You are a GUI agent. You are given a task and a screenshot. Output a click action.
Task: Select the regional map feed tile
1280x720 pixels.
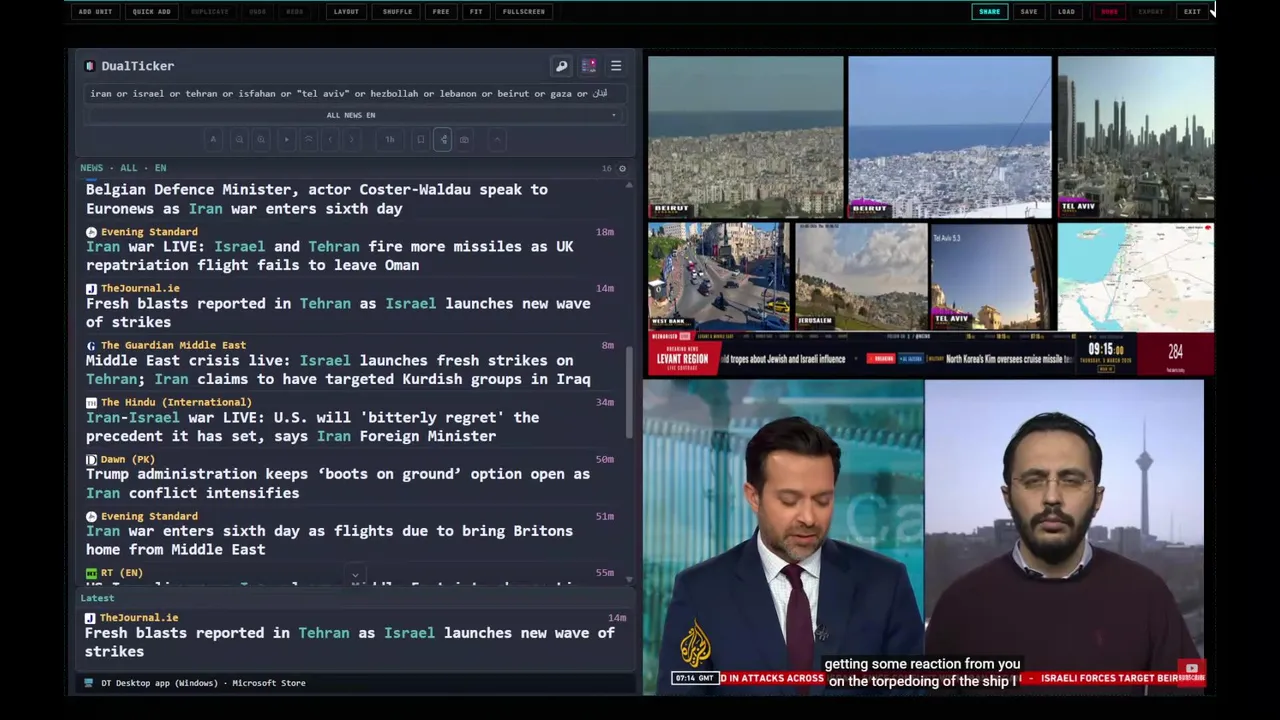(x=1136, y=277)
